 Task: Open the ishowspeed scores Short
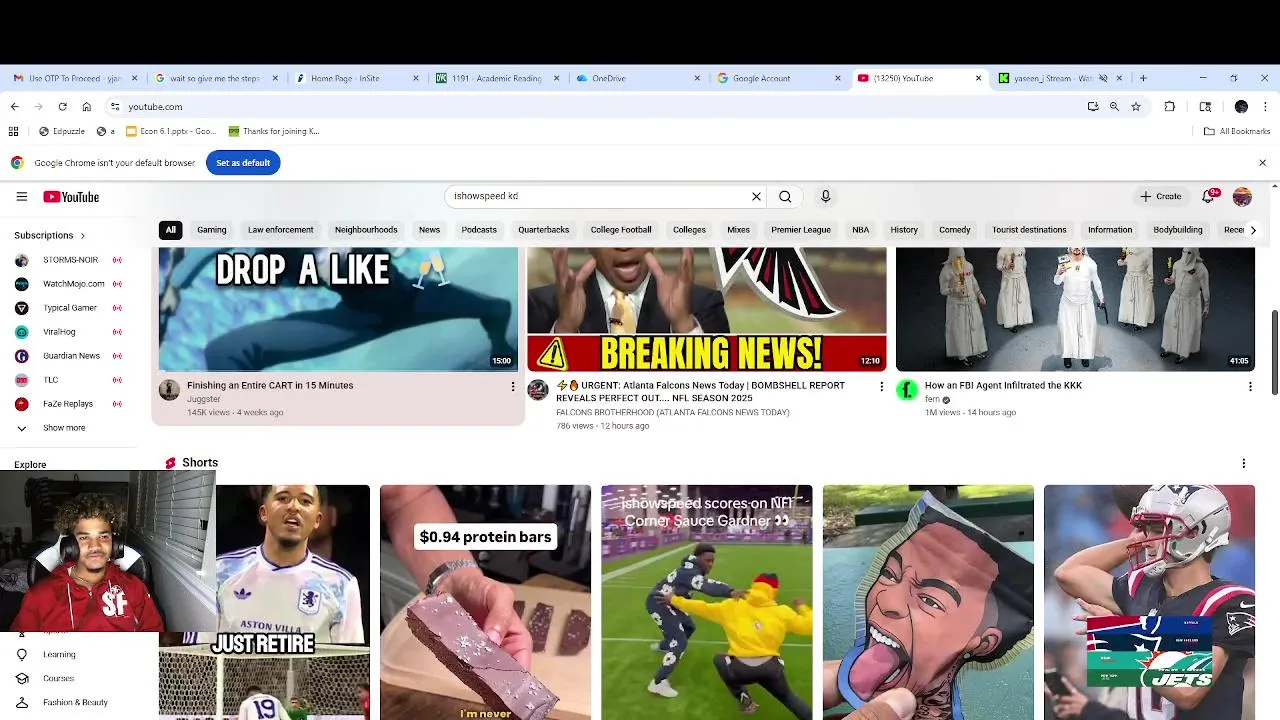click(707, 602)
